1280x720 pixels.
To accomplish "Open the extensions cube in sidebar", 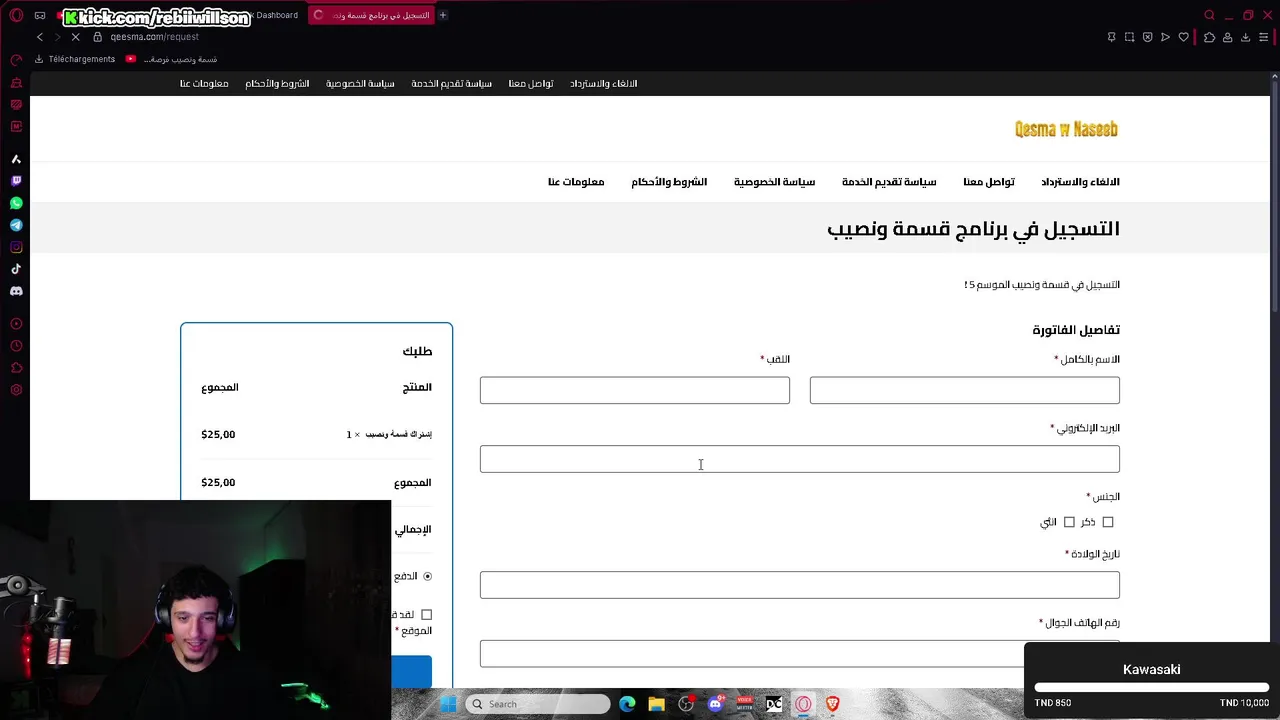I will 16,368.
